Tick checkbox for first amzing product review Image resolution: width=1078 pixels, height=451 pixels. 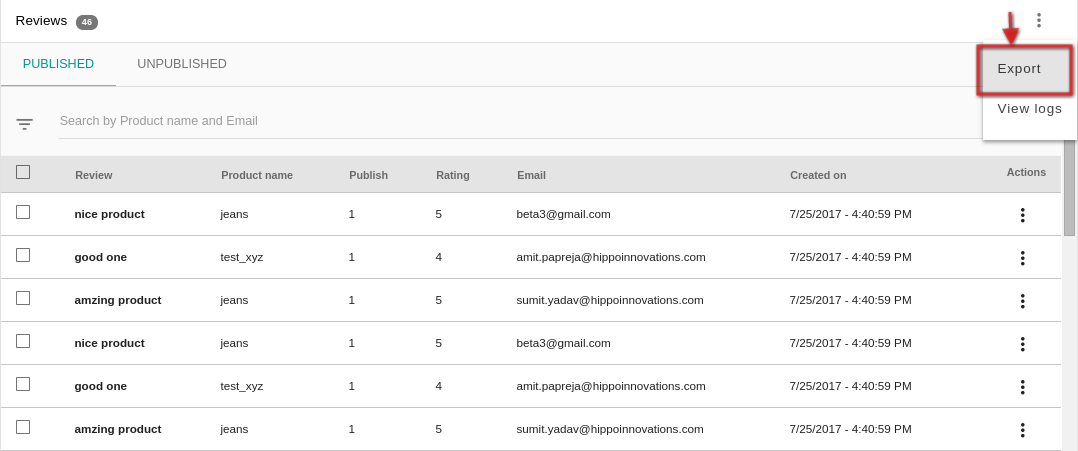(x=23, y=298)
